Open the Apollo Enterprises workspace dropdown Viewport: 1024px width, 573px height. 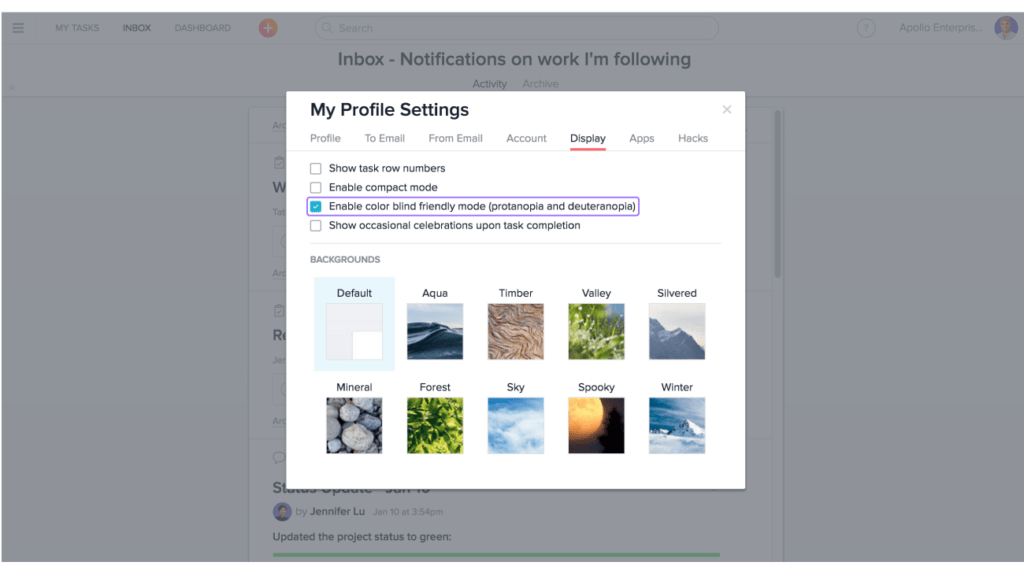940,28
